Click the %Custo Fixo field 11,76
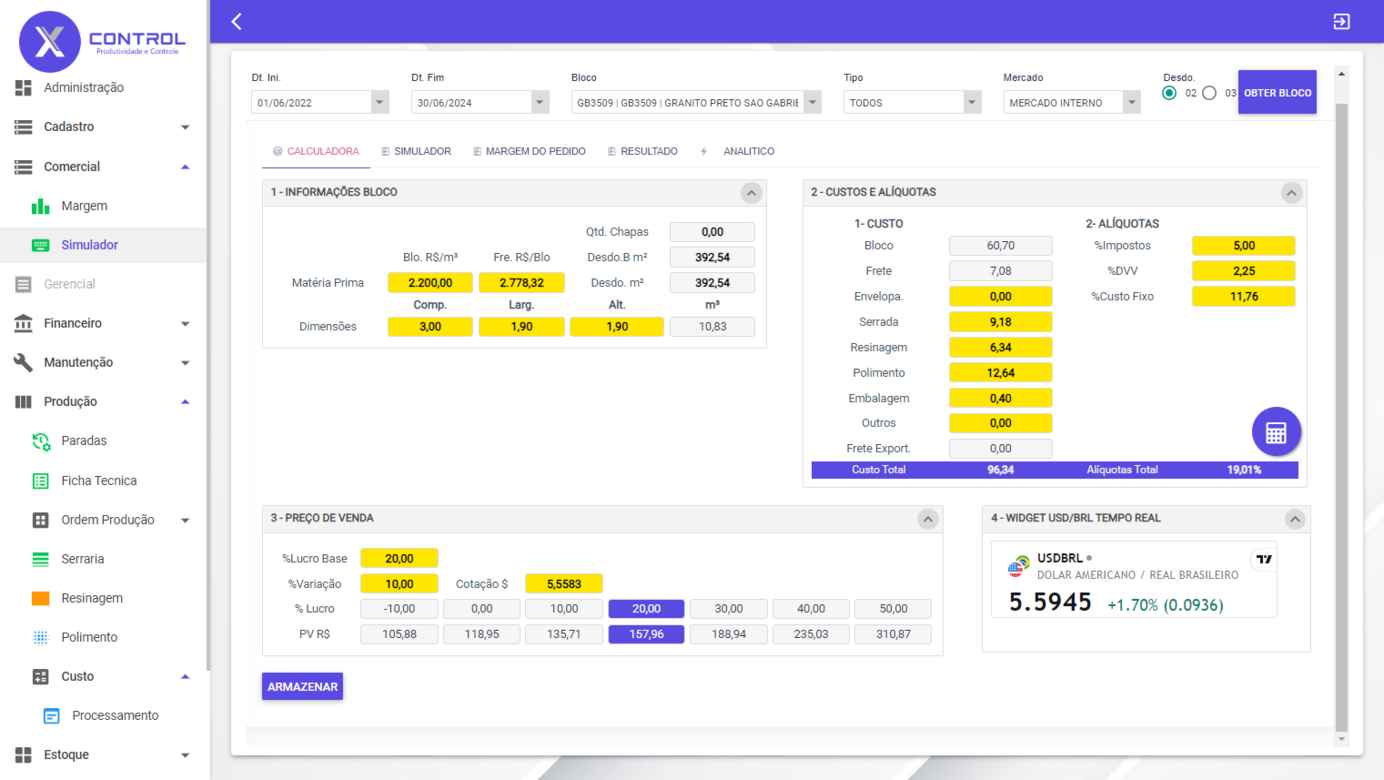Viewport: 1384px width, 780px height. pos(1243,296)
